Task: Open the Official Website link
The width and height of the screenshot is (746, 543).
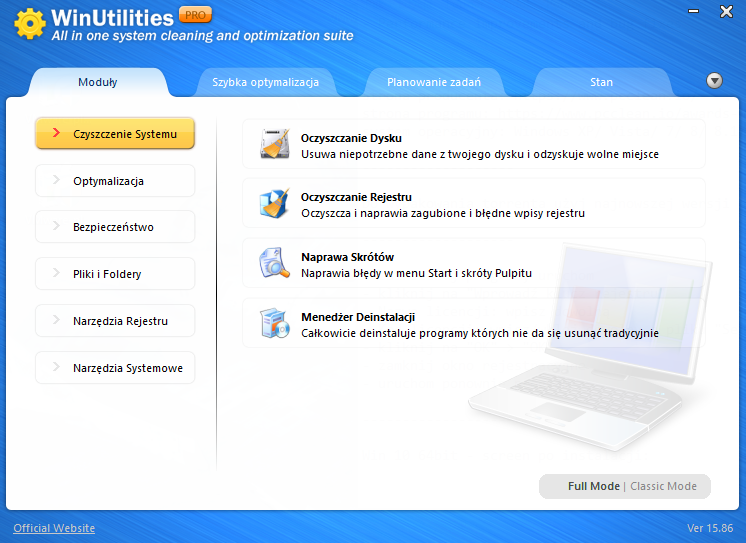Action: coord(54,528)
